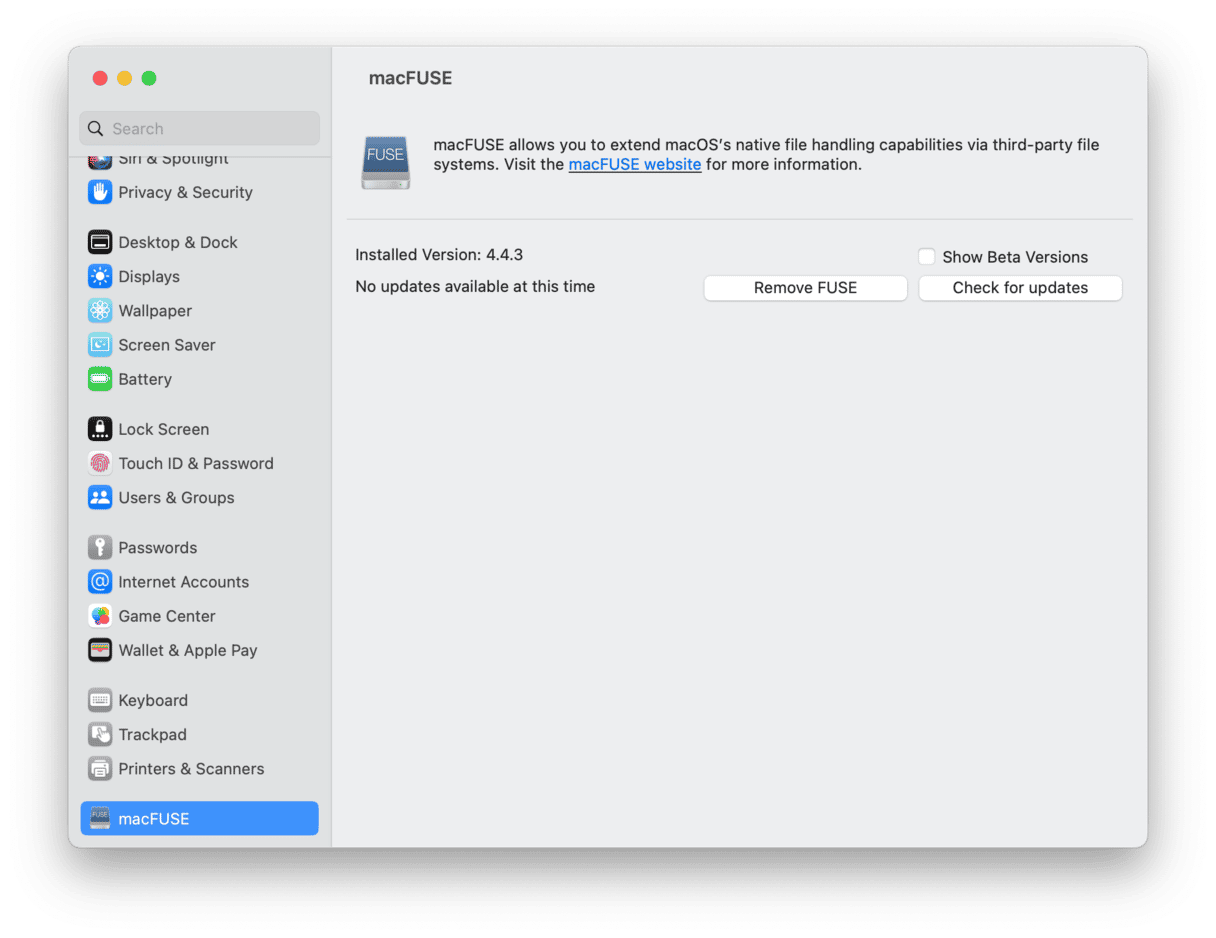Enable Show Beta Versions checkbox

927,257
